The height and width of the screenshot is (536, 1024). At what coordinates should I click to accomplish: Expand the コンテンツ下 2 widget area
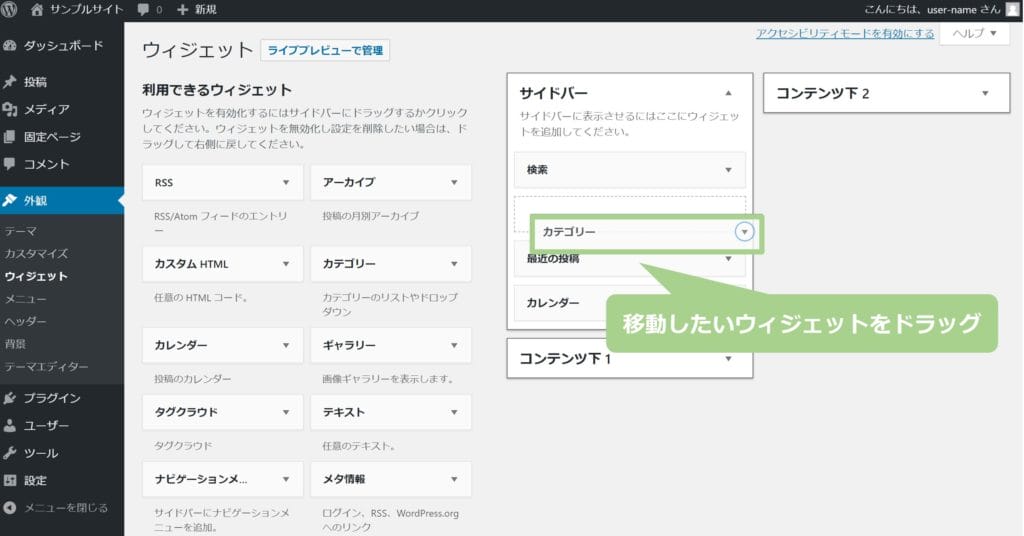pyautogui.click(x=985, y=93)
